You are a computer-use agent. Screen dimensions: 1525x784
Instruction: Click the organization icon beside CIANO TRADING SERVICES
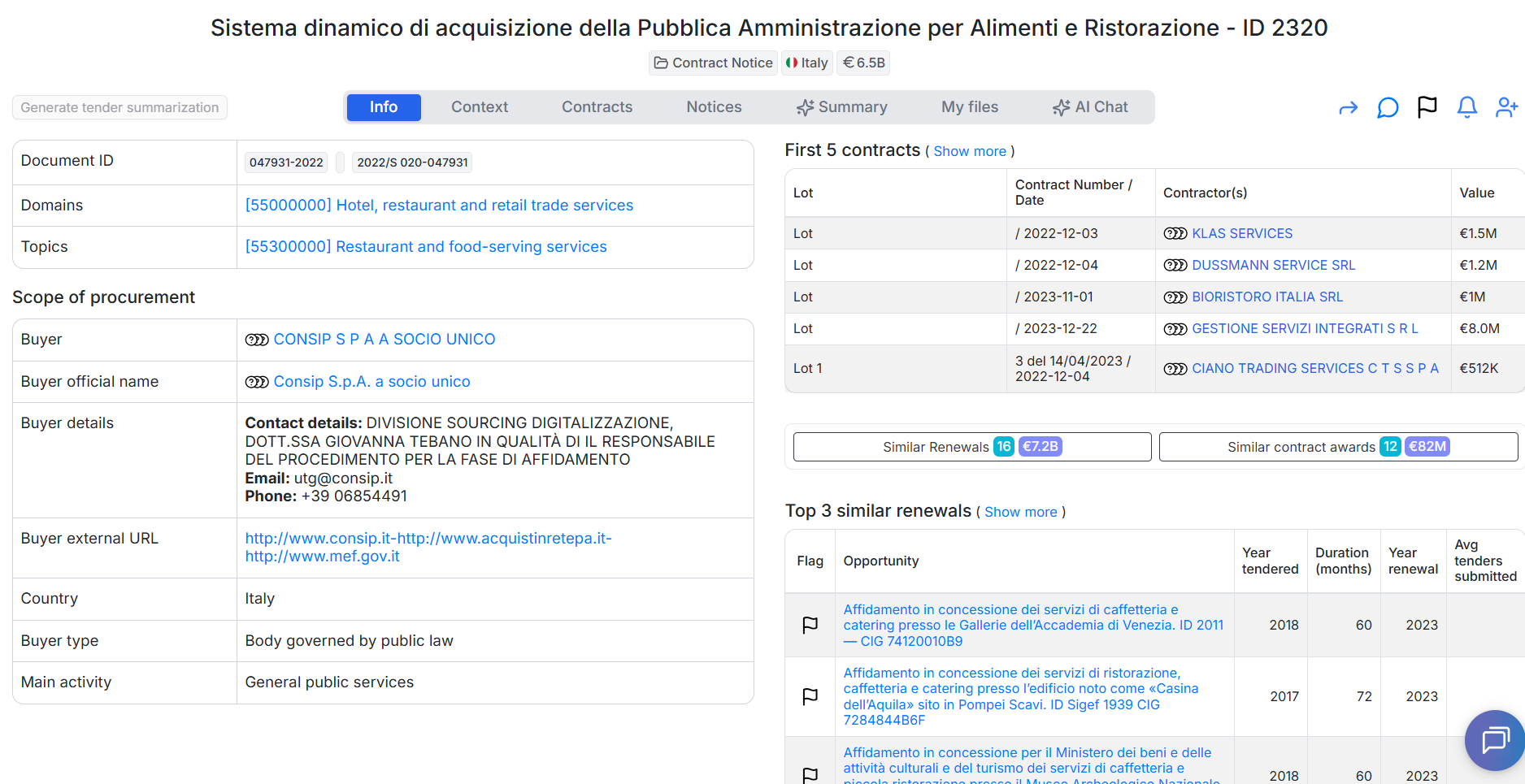(1175, 369)
